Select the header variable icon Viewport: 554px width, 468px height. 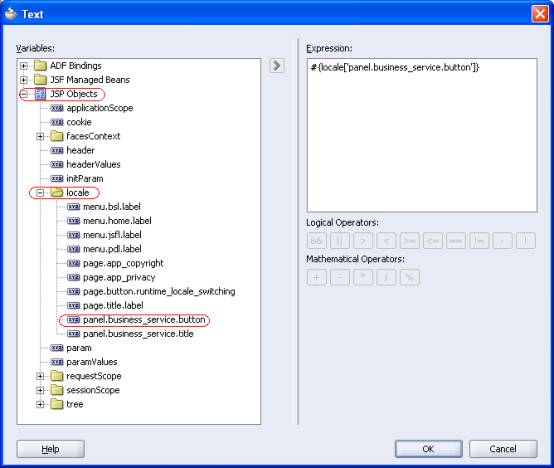click(57, 150)
